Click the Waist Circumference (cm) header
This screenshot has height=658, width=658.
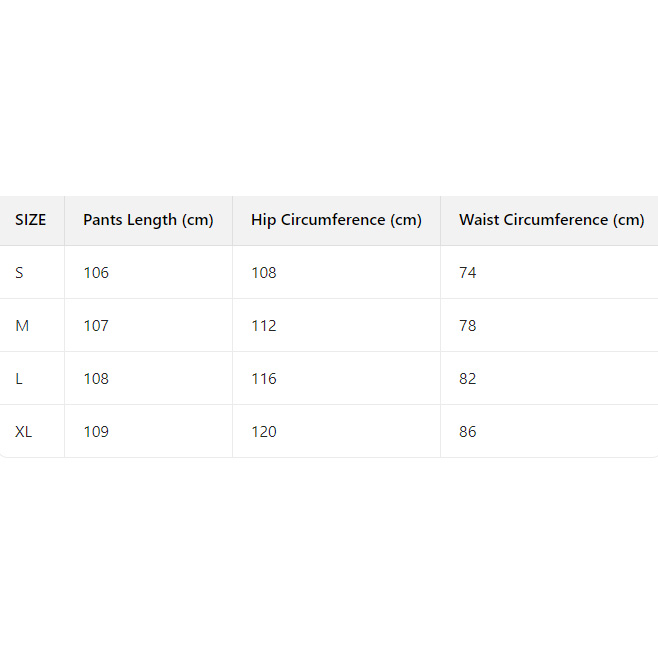point(551,220)
